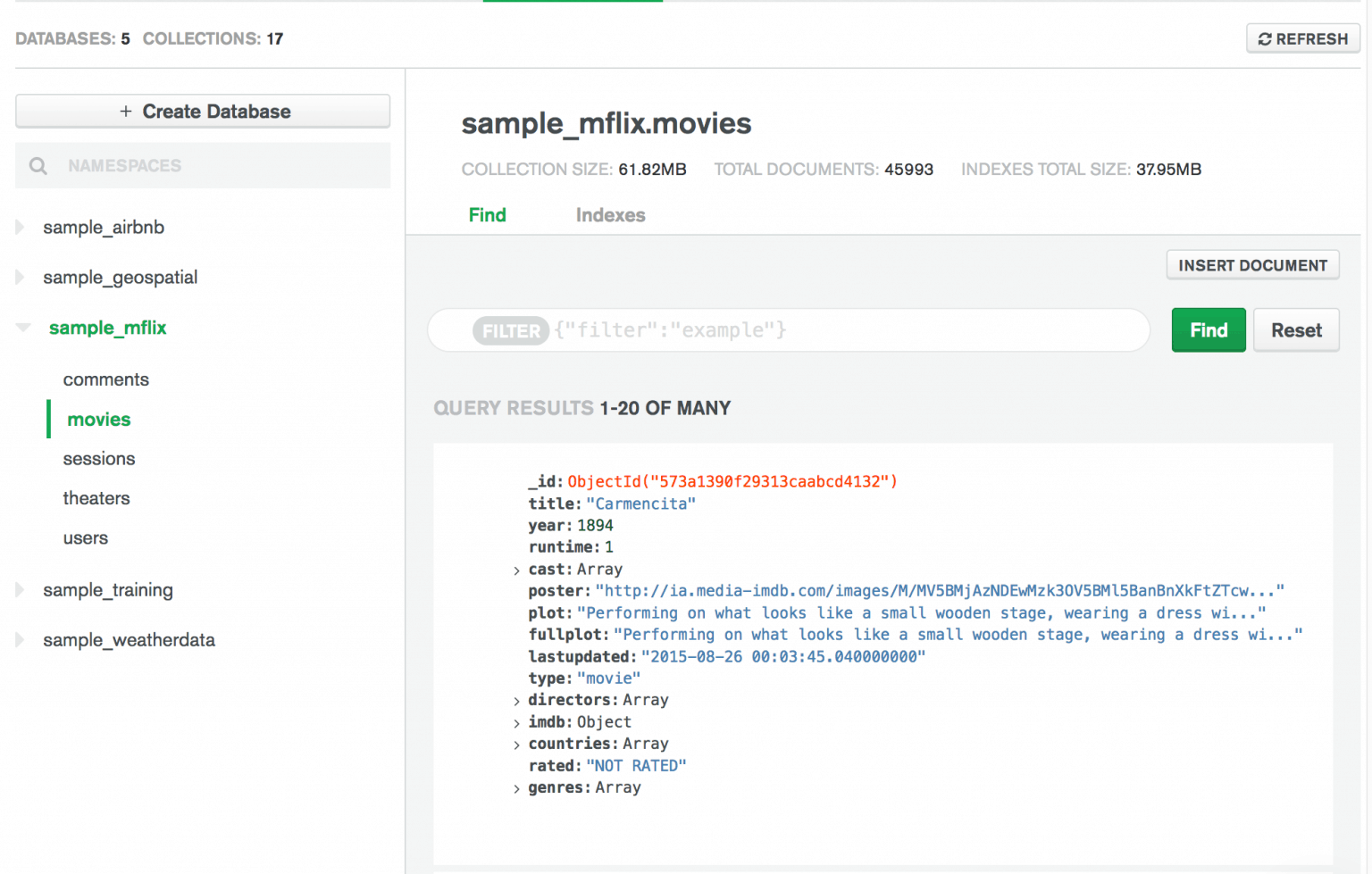Click the search magnifier icon in namespaces
Viewport: 1372px width, 874px height.
coord(38,166)
